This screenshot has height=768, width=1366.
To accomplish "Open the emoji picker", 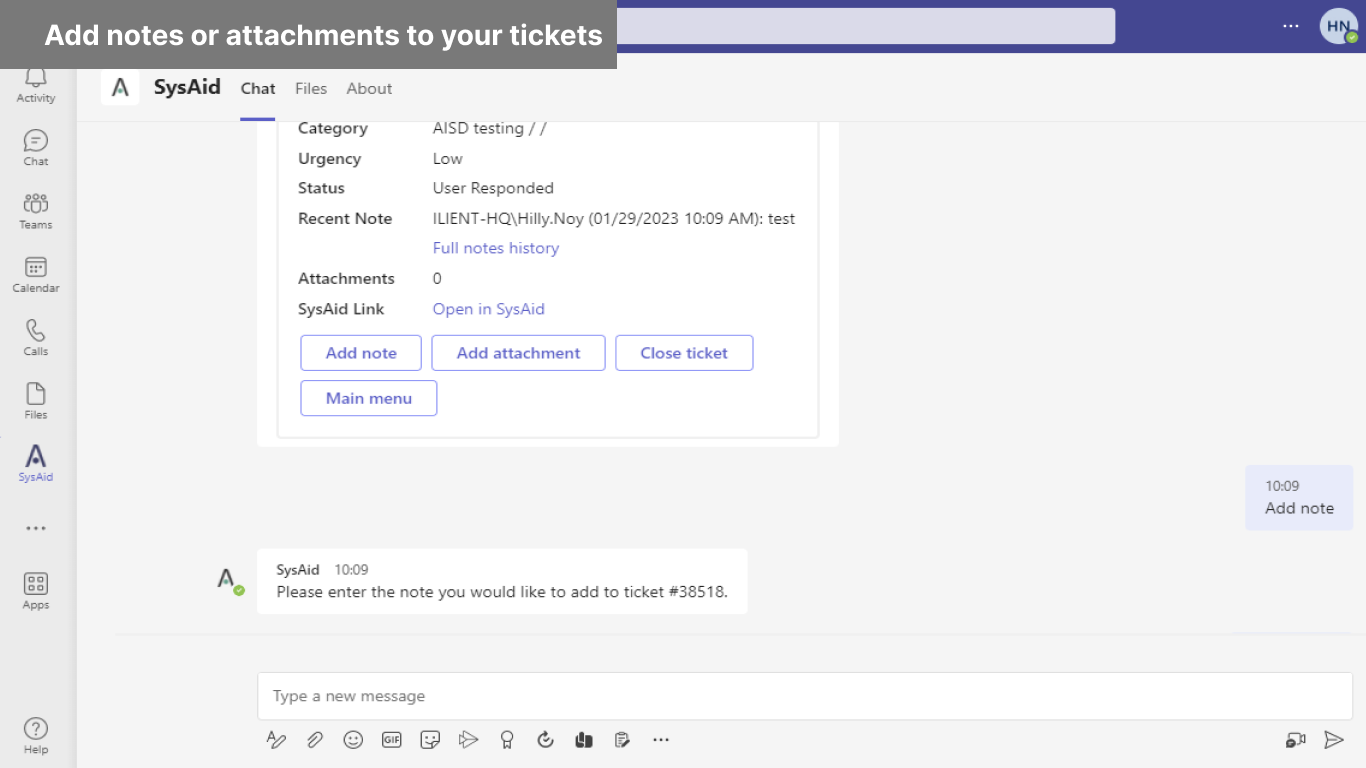I will tap(353, 740).
